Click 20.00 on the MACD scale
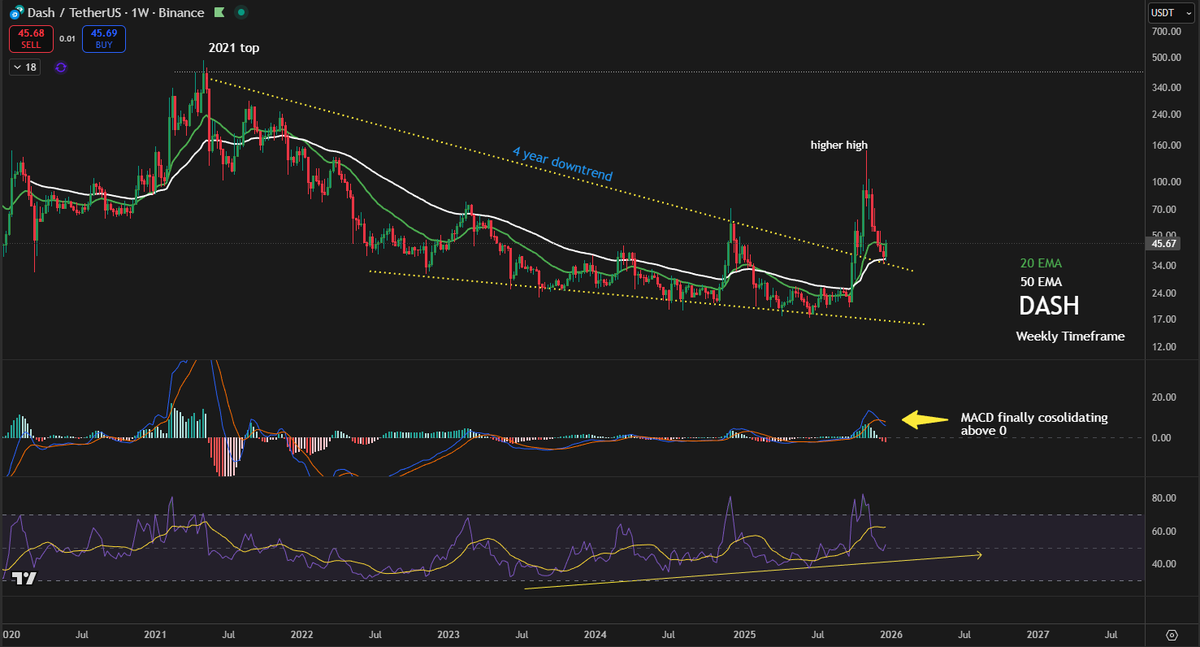This screenshot has height=647, width=1200. [1165, 397]
